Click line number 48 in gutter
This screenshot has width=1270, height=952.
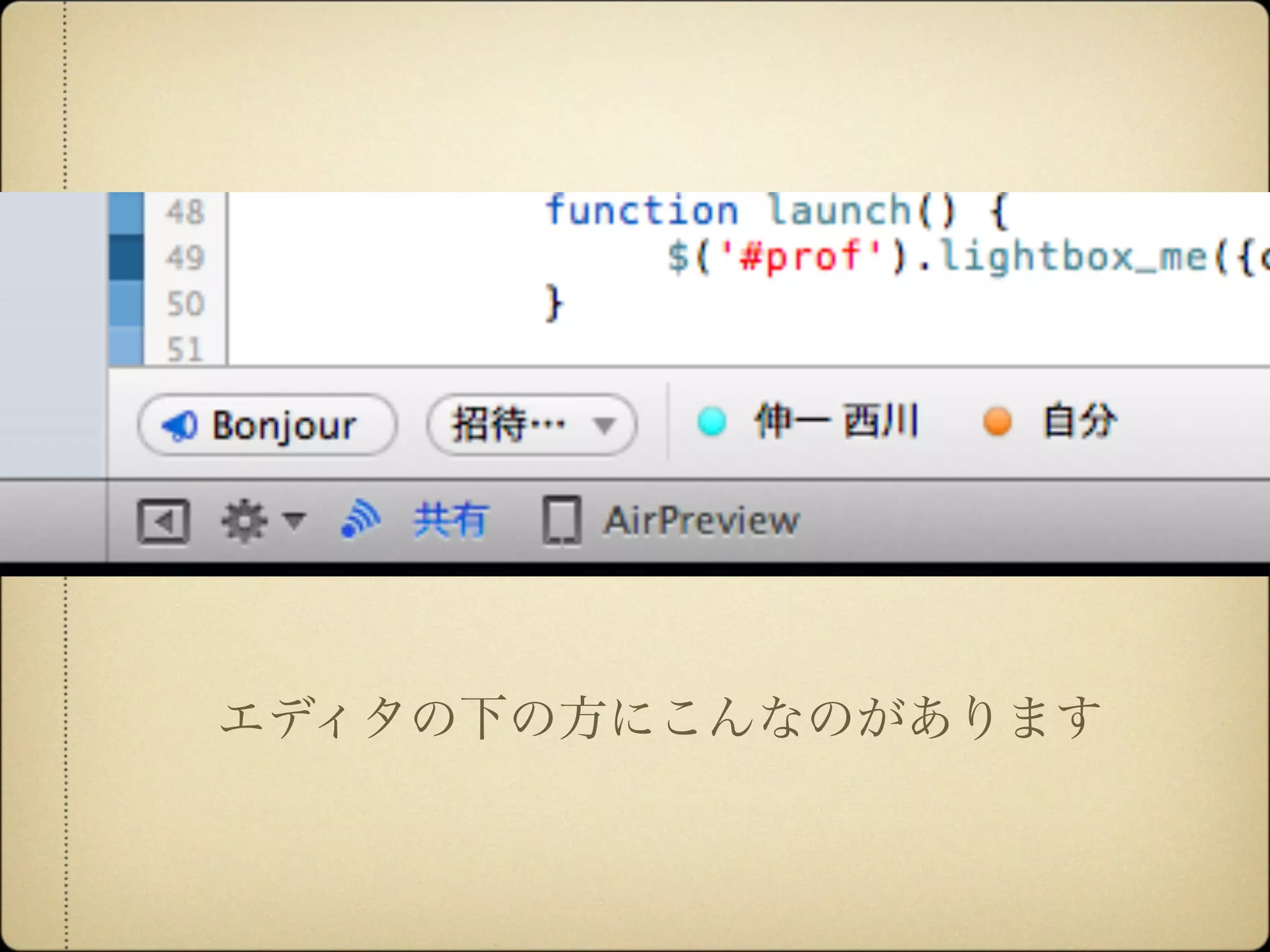pyautogui.click(x=185, y=212)
